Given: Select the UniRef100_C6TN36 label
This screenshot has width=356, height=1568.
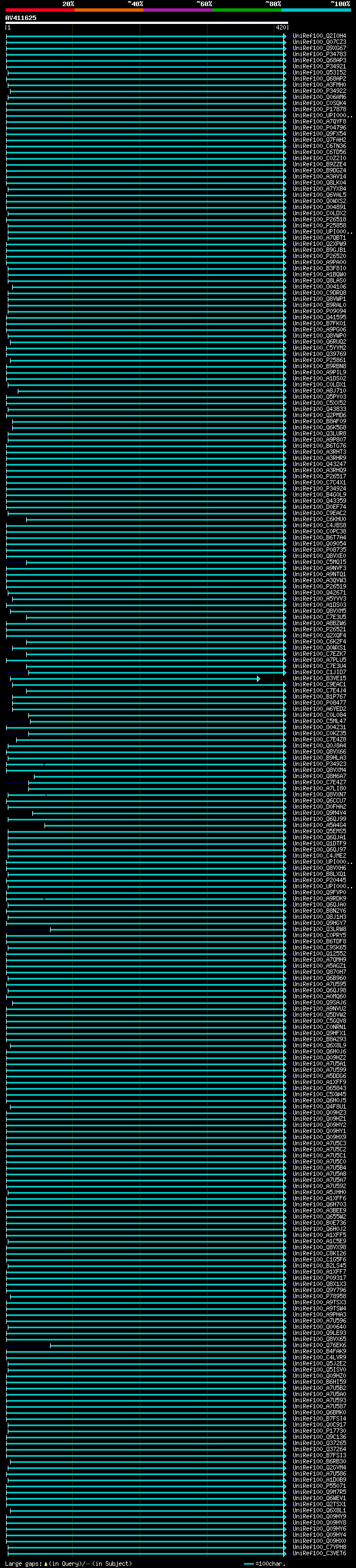Looking at the screenshot, I should [319, 146].
